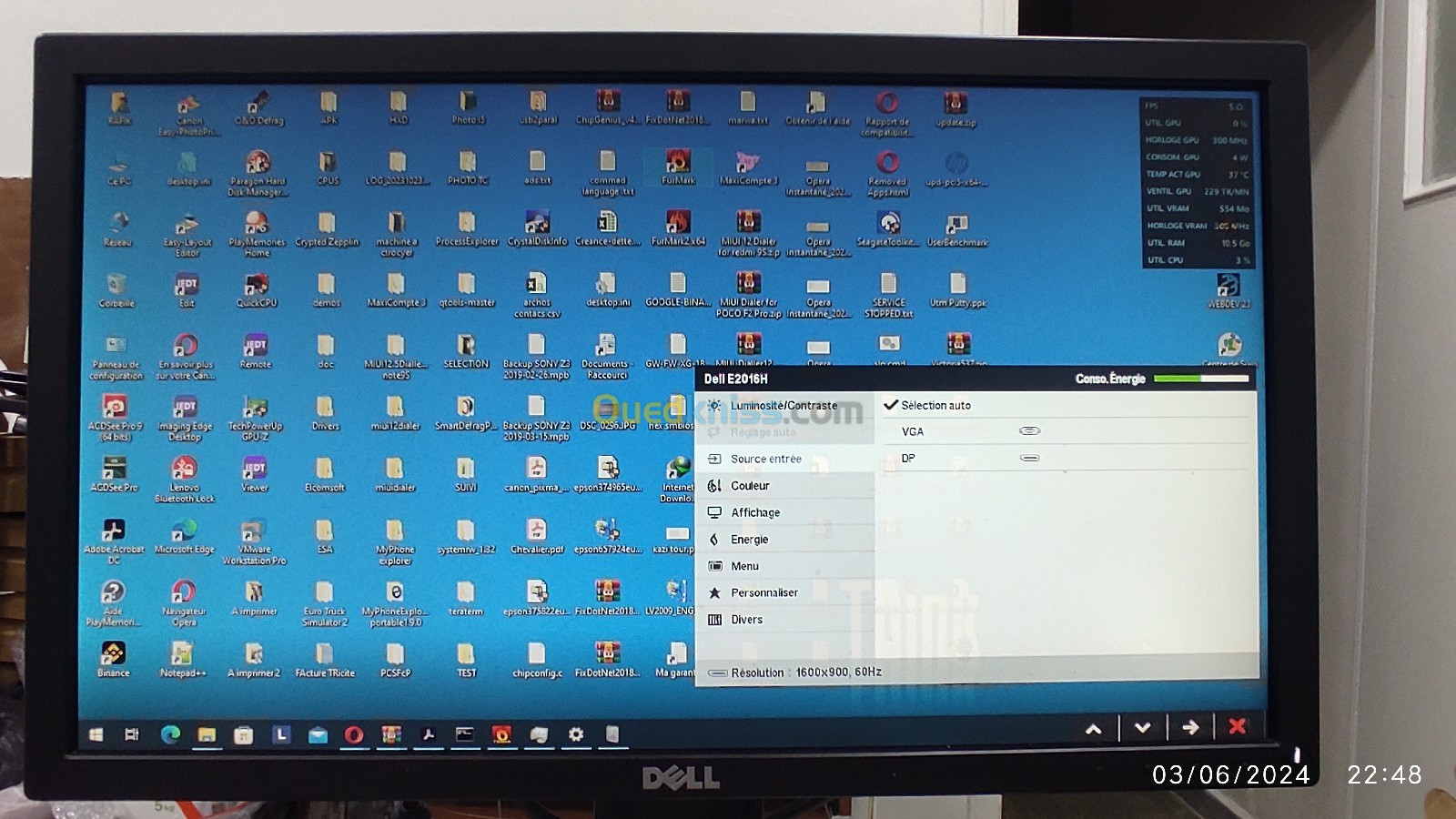Open Notepad++ from the desktop
Screen dimensions: 1456x819
[183, 660]
